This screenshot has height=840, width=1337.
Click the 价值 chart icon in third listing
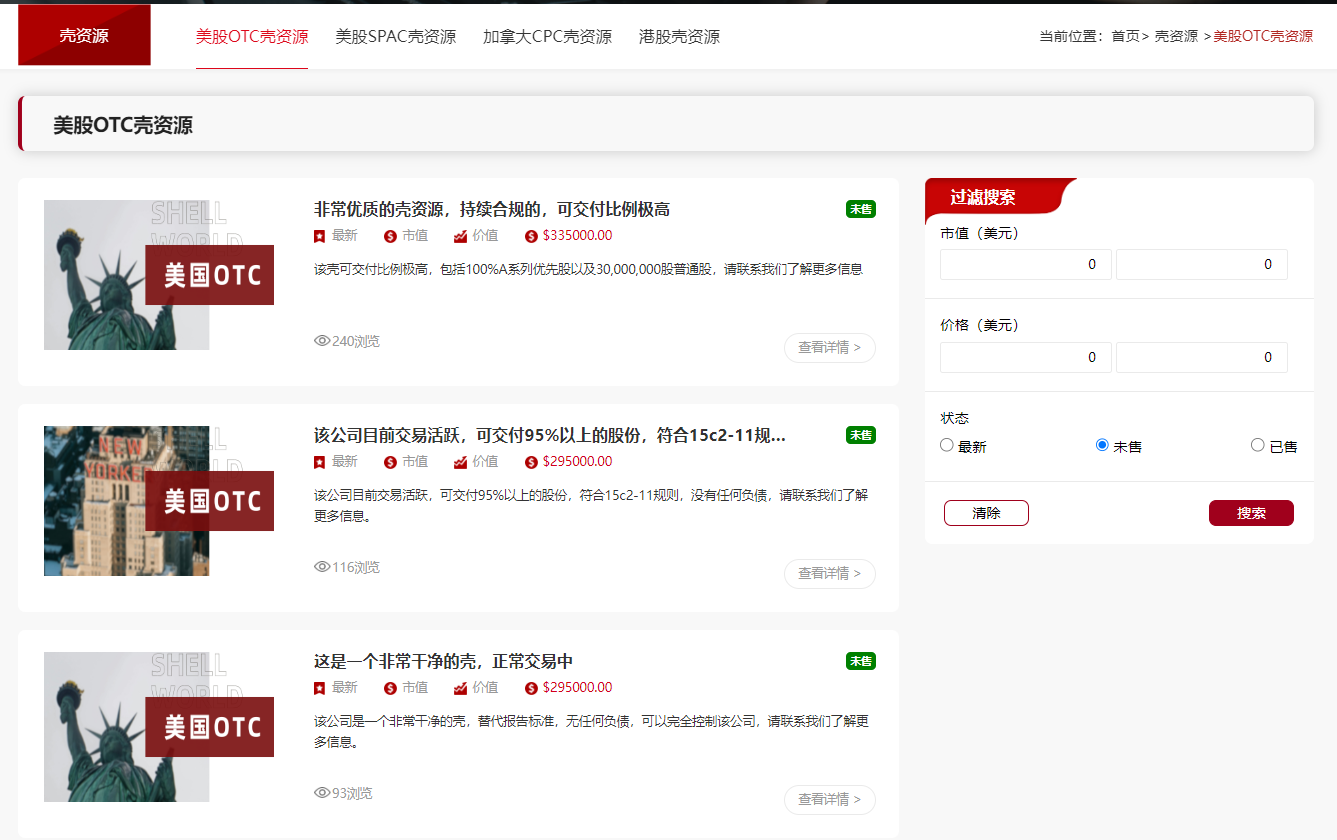[x=460, y=688]
